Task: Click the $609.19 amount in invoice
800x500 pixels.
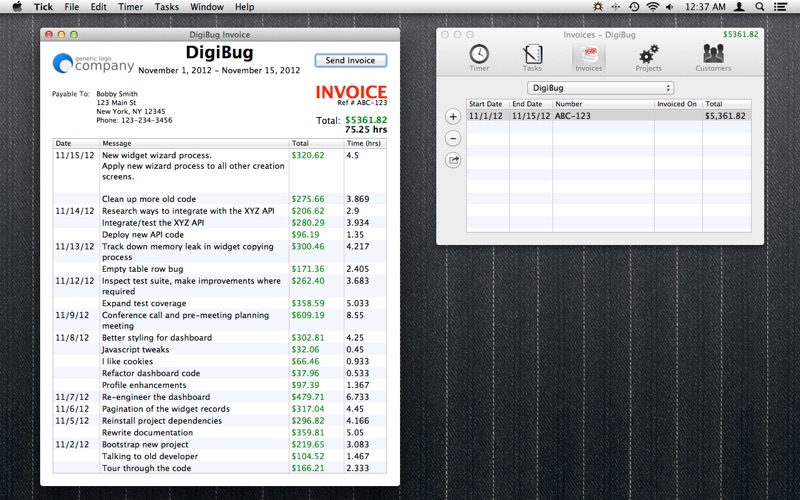Action: [308, 315]
